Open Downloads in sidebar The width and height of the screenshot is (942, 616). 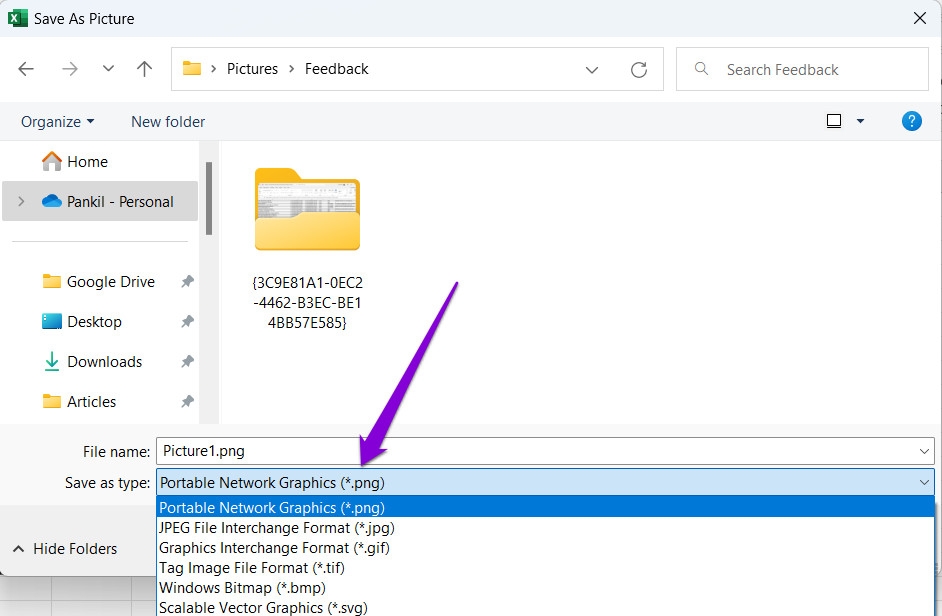point(93,362)
